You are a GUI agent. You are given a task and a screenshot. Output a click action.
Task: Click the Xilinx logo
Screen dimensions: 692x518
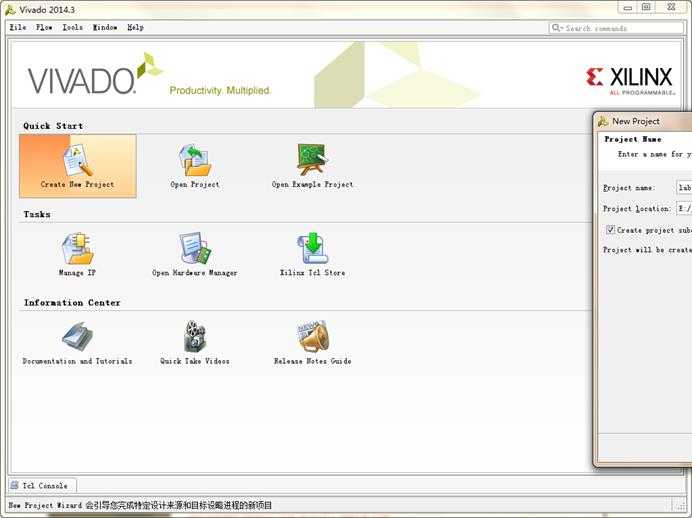[630, 80]
